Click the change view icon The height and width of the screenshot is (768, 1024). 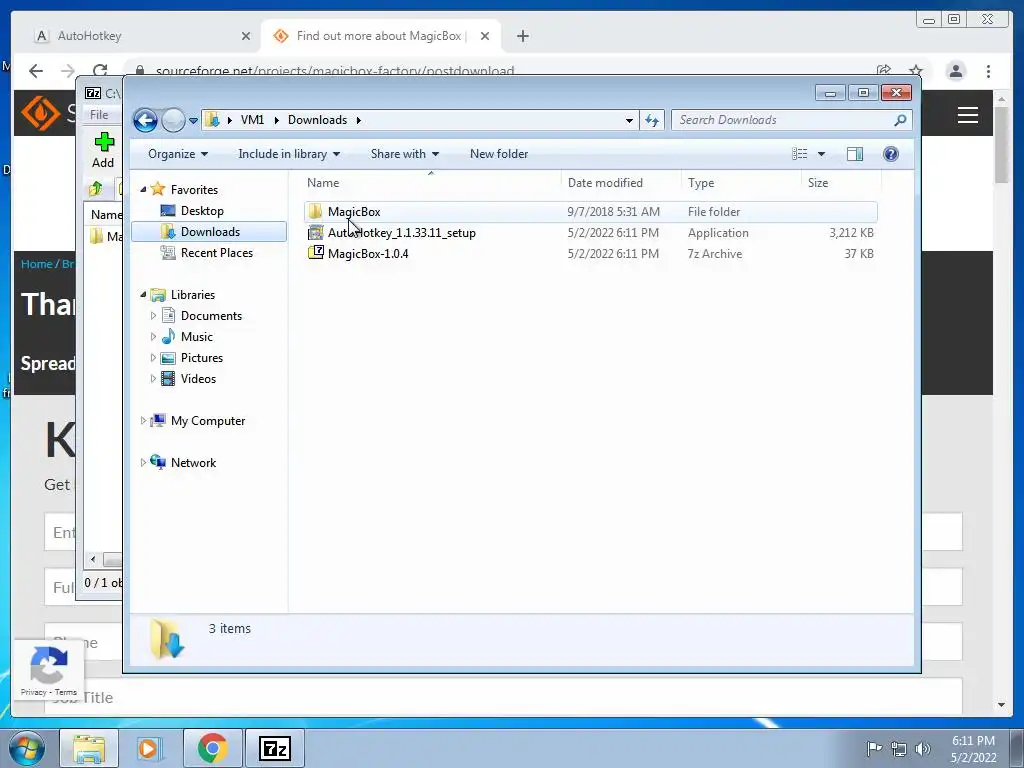pyautogui.click(x=800, y=154)
